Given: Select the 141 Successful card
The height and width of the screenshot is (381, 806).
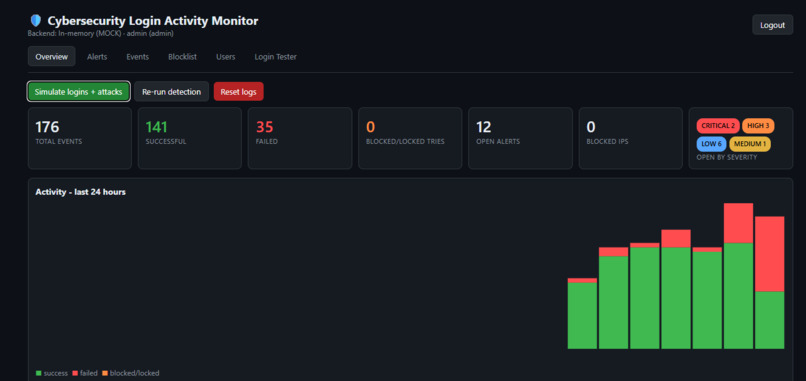Looking at the screenshot, I should point(190,138).
